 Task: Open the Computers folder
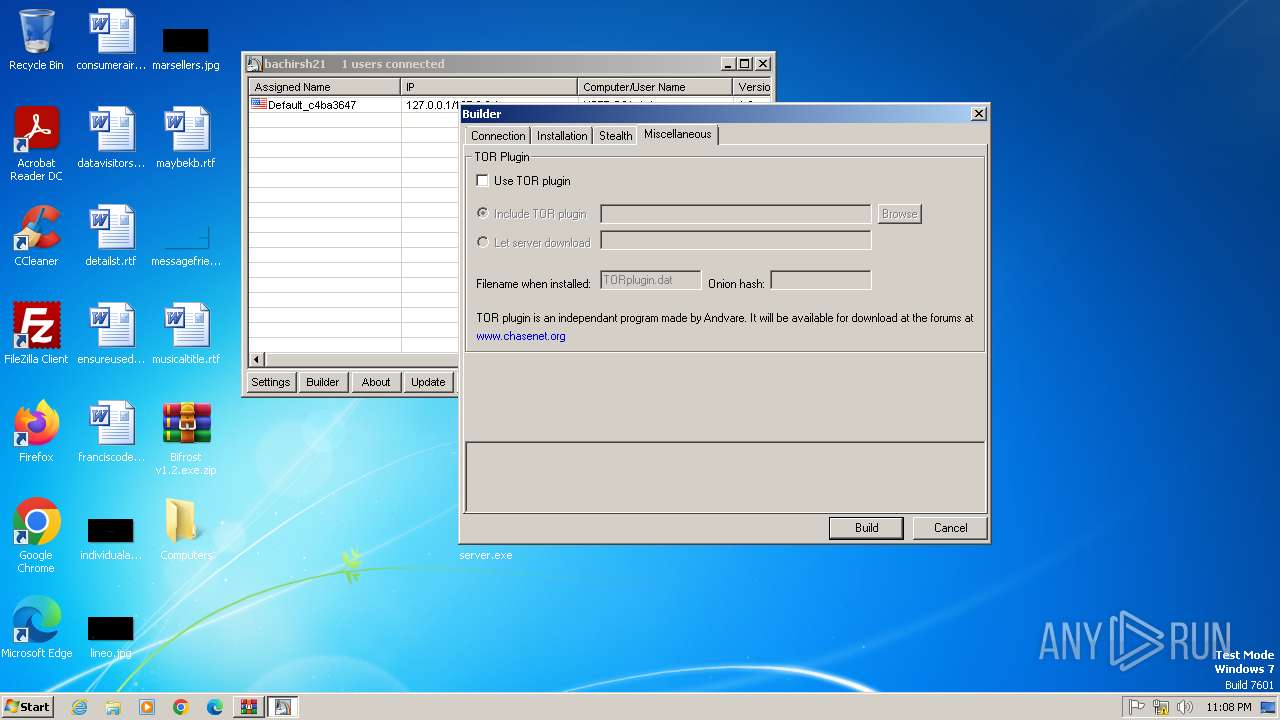pos(186,531)
